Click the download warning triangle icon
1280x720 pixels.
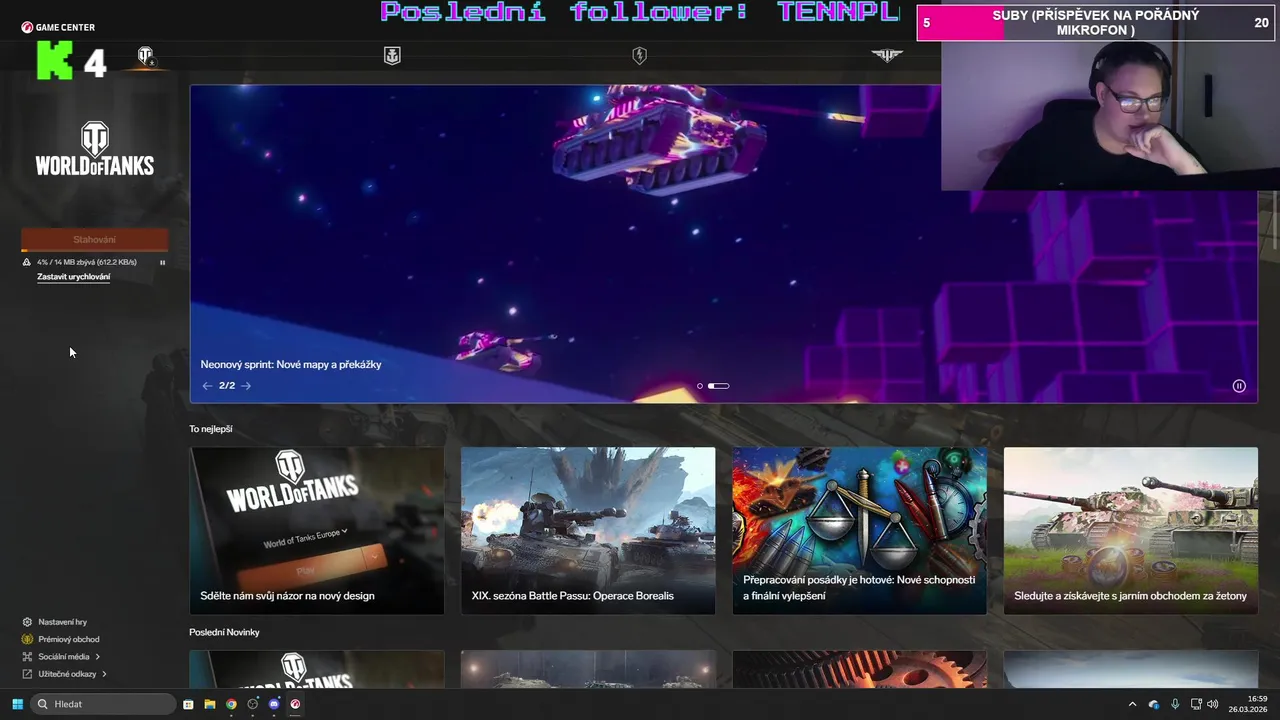[x=27, y=262]
